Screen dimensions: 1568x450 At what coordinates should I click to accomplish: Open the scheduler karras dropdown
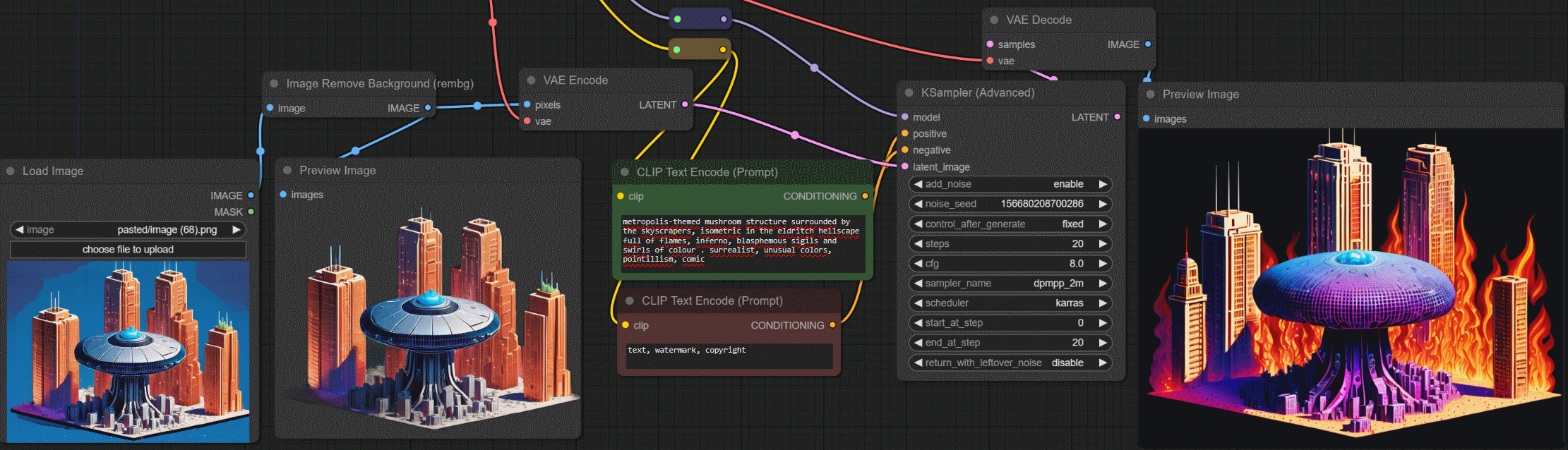(1010, 303)
